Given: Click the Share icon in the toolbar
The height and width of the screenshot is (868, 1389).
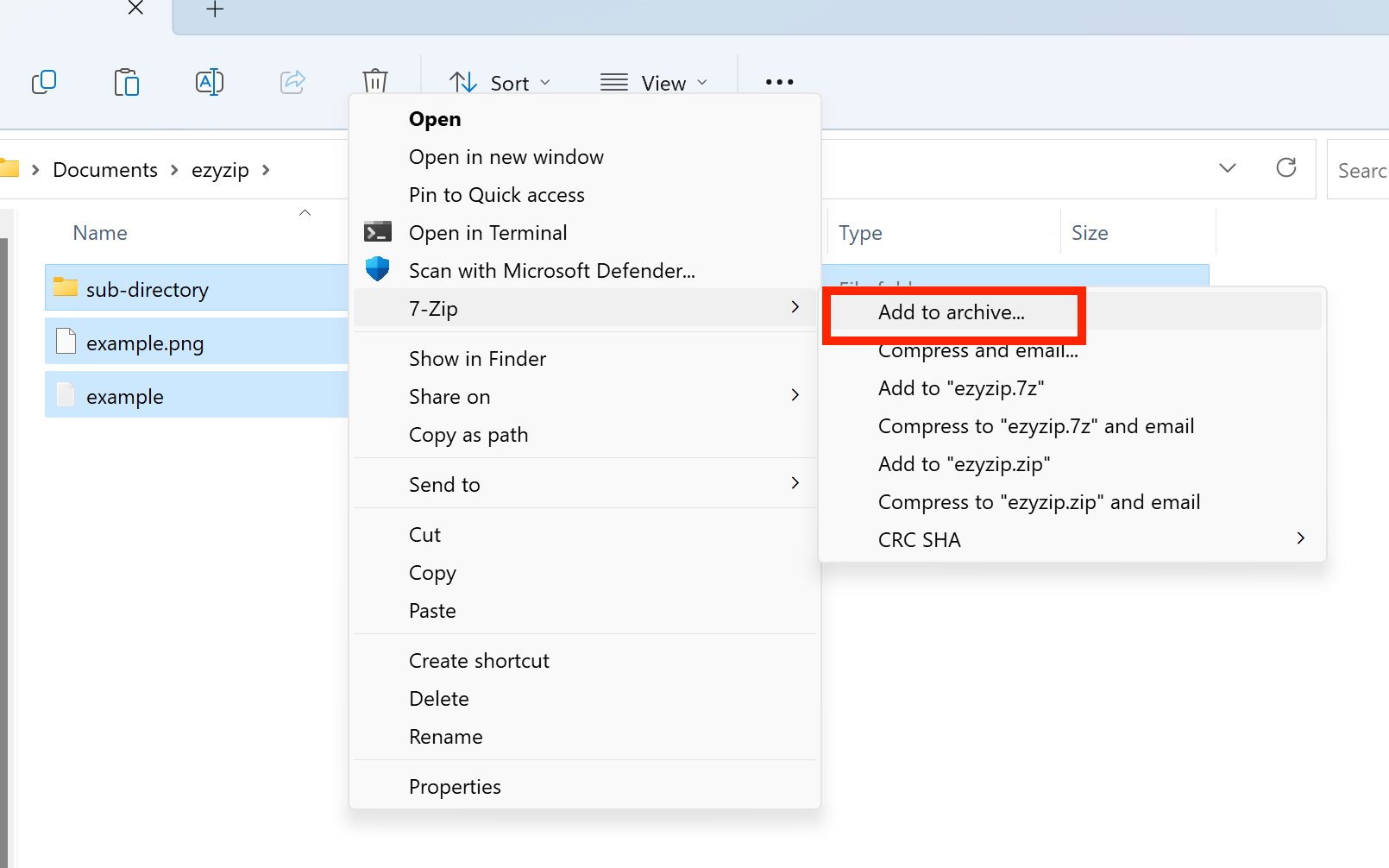Looking at the screenshot, I should (292, 82).
